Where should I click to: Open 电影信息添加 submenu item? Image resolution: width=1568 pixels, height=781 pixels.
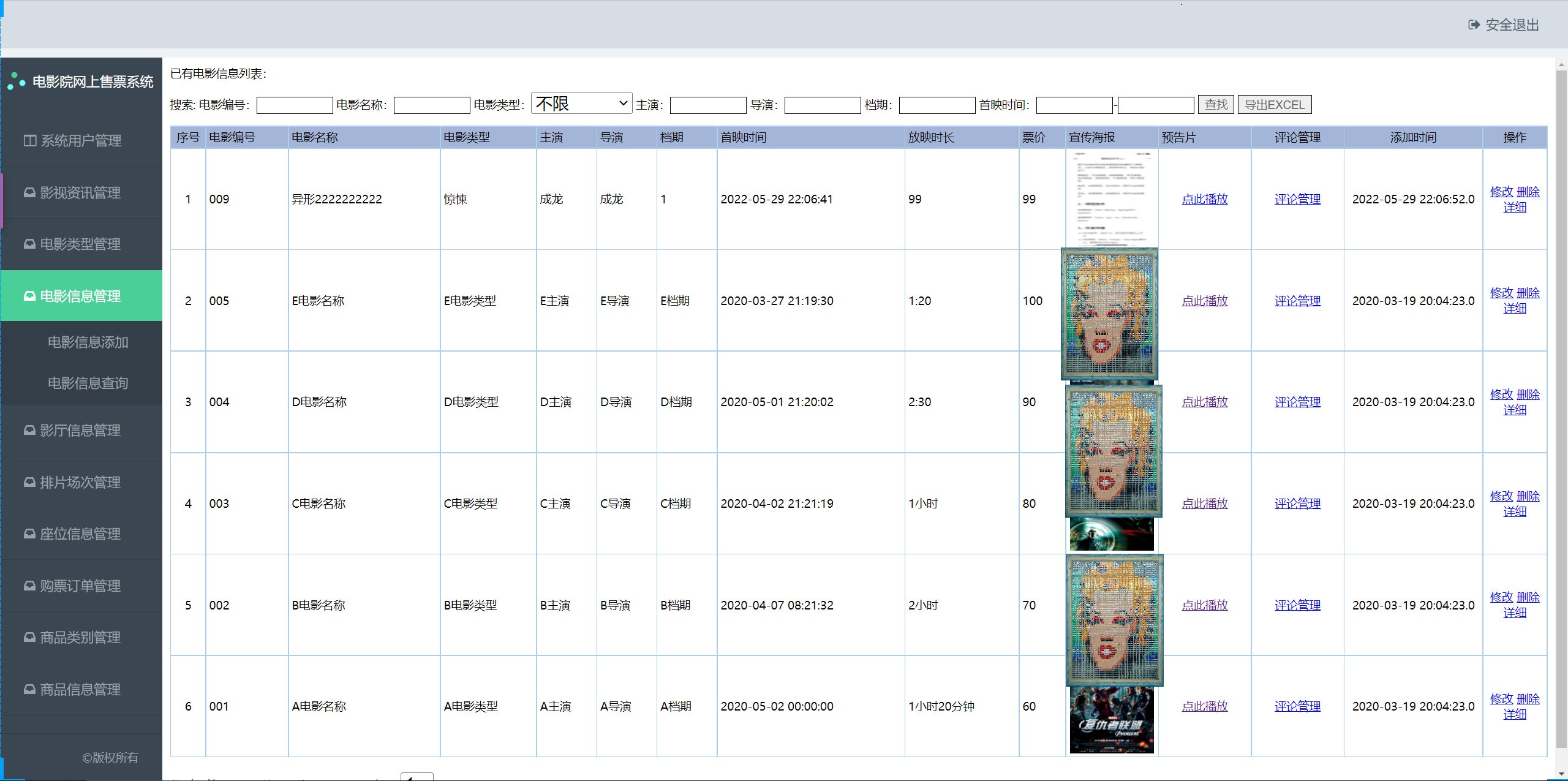88,342
